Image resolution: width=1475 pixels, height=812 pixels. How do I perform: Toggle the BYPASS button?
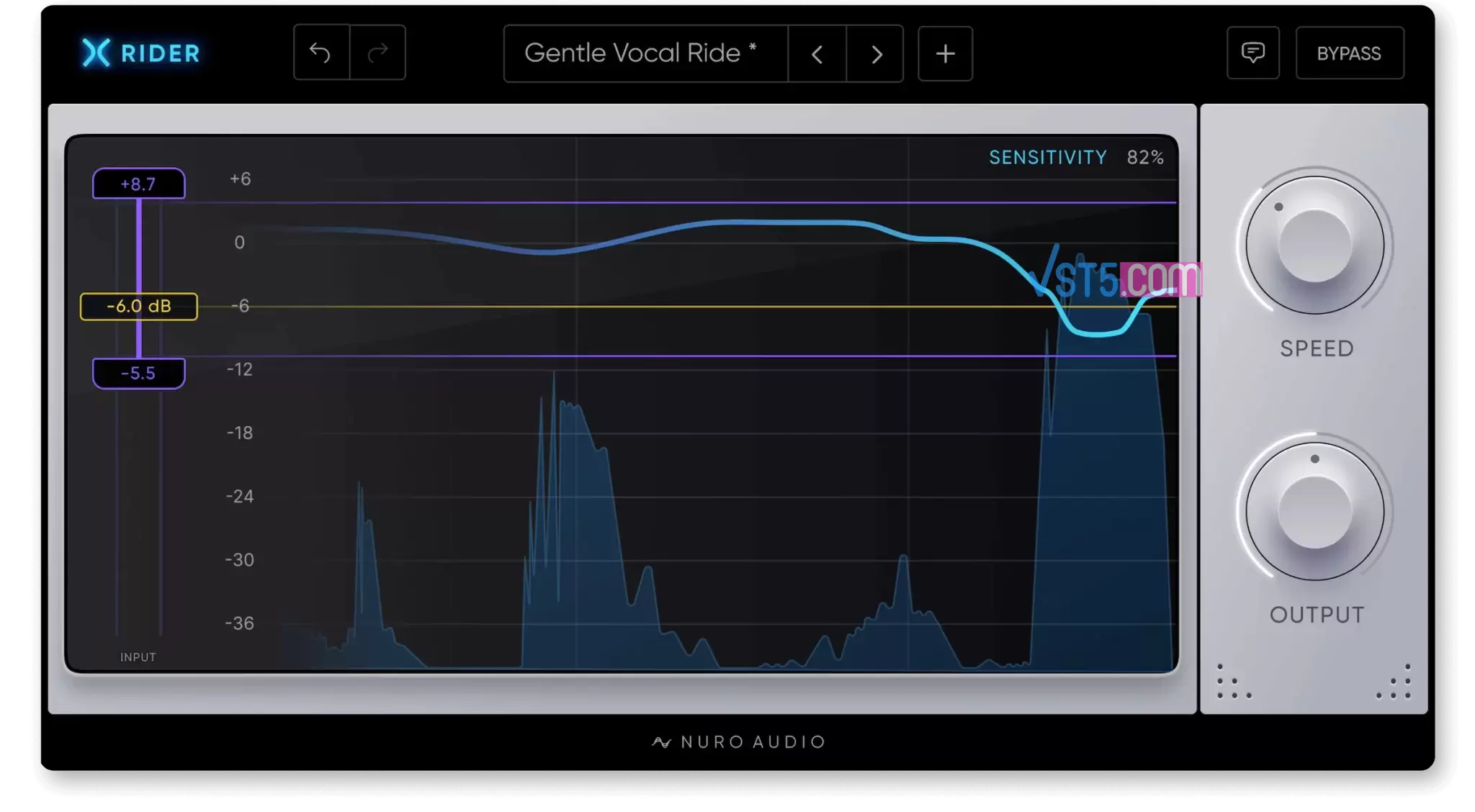(x=1349, y=53)
